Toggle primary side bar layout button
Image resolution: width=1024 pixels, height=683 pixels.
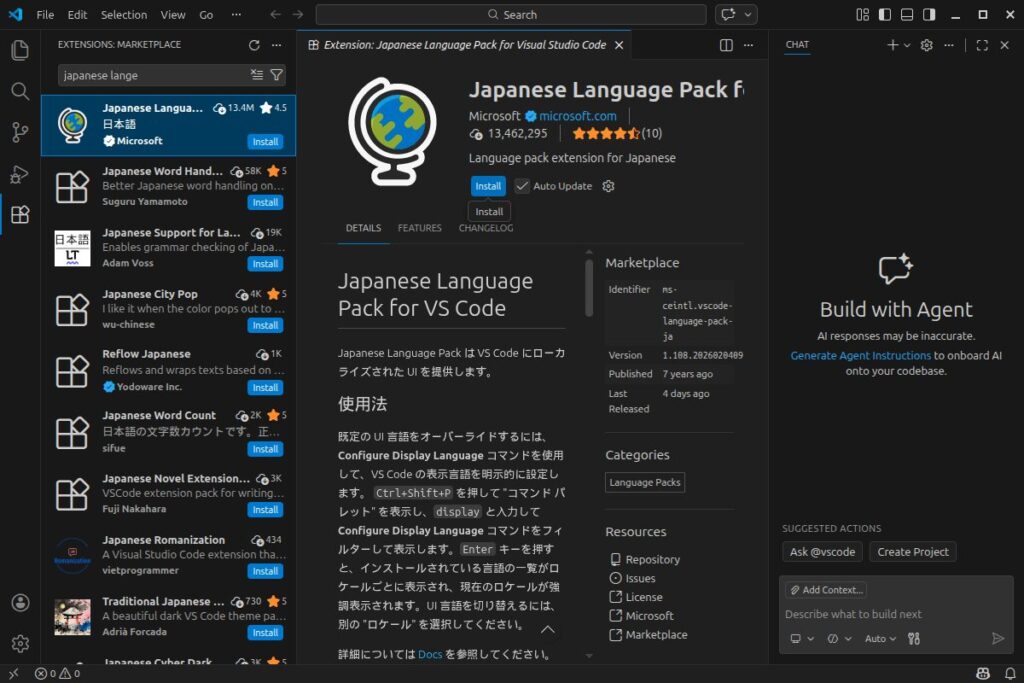tap(885, 15)
